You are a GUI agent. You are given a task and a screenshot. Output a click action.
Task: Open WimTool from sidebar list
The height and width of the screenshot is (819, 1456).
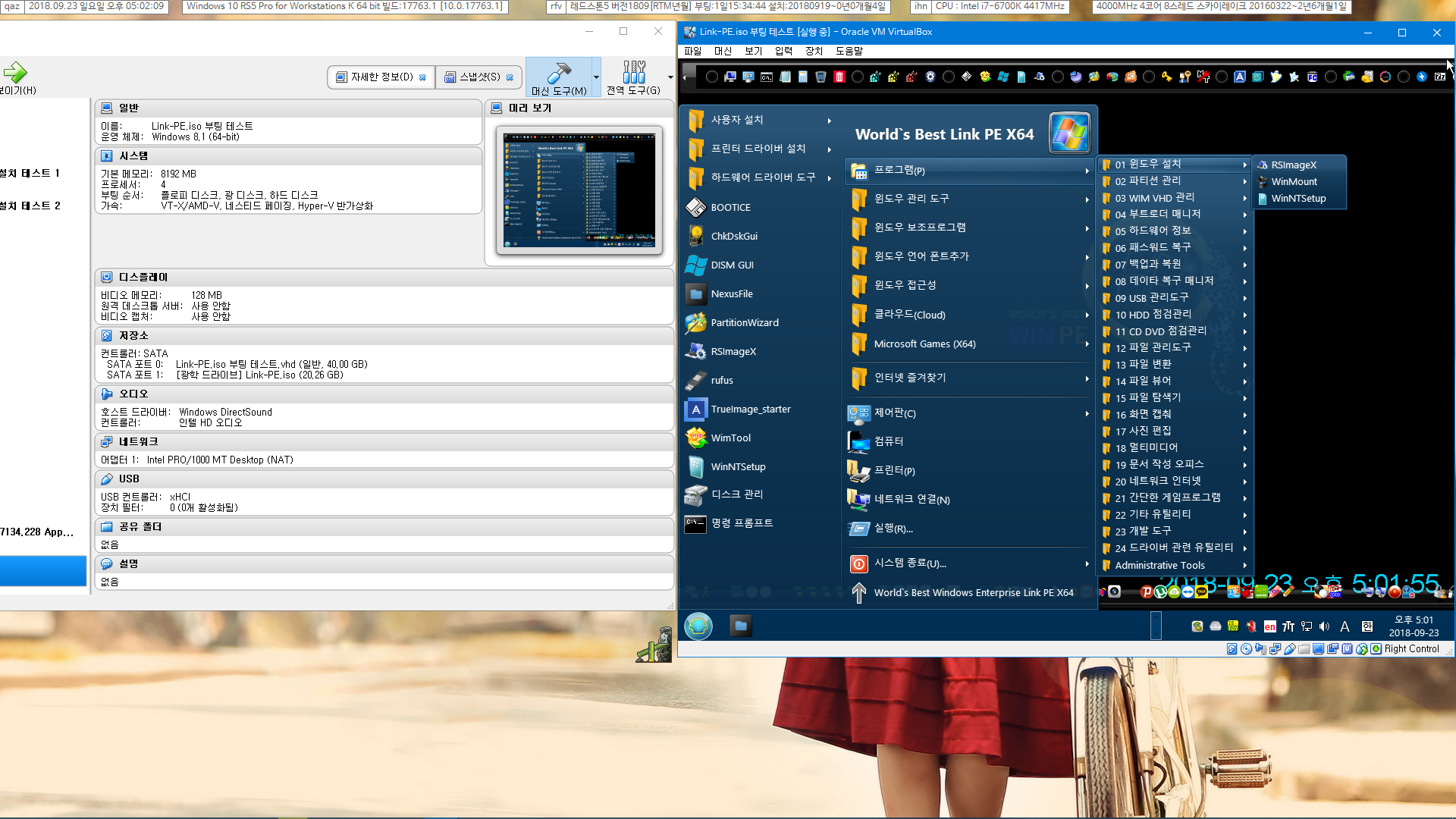pyautogui.click(x=729, y=437)
